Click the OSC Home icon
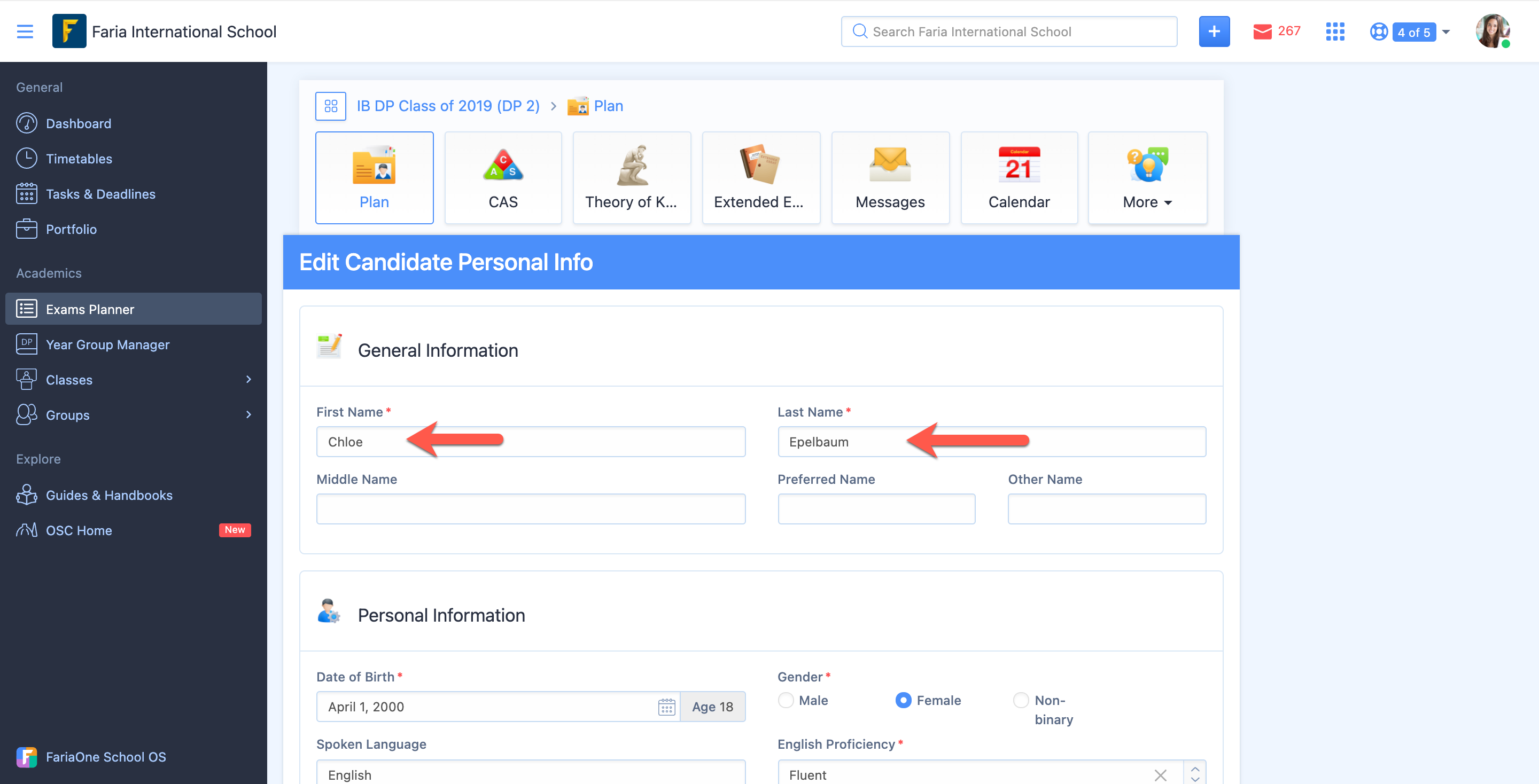This screenshot has height=784, width=1539. [26, 530]
